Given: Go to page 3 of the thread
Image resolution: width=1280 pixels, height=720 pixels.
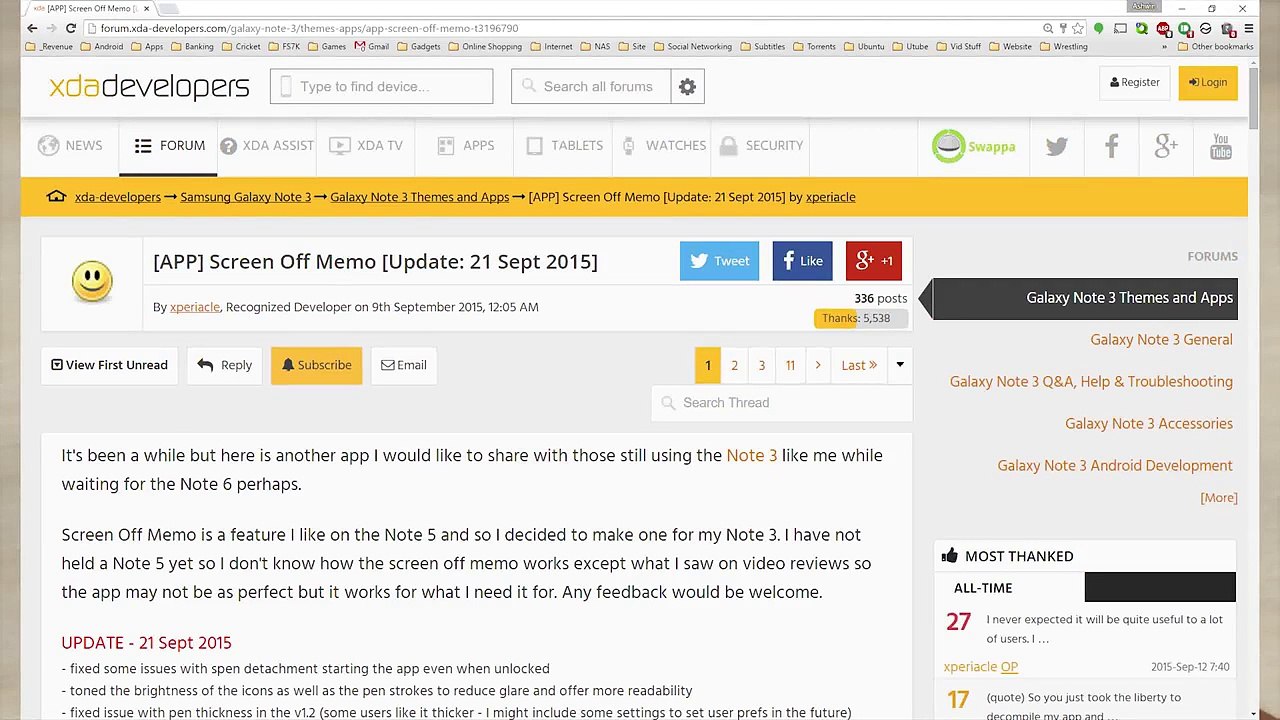Looking at the screenshot, I should 761,365.
